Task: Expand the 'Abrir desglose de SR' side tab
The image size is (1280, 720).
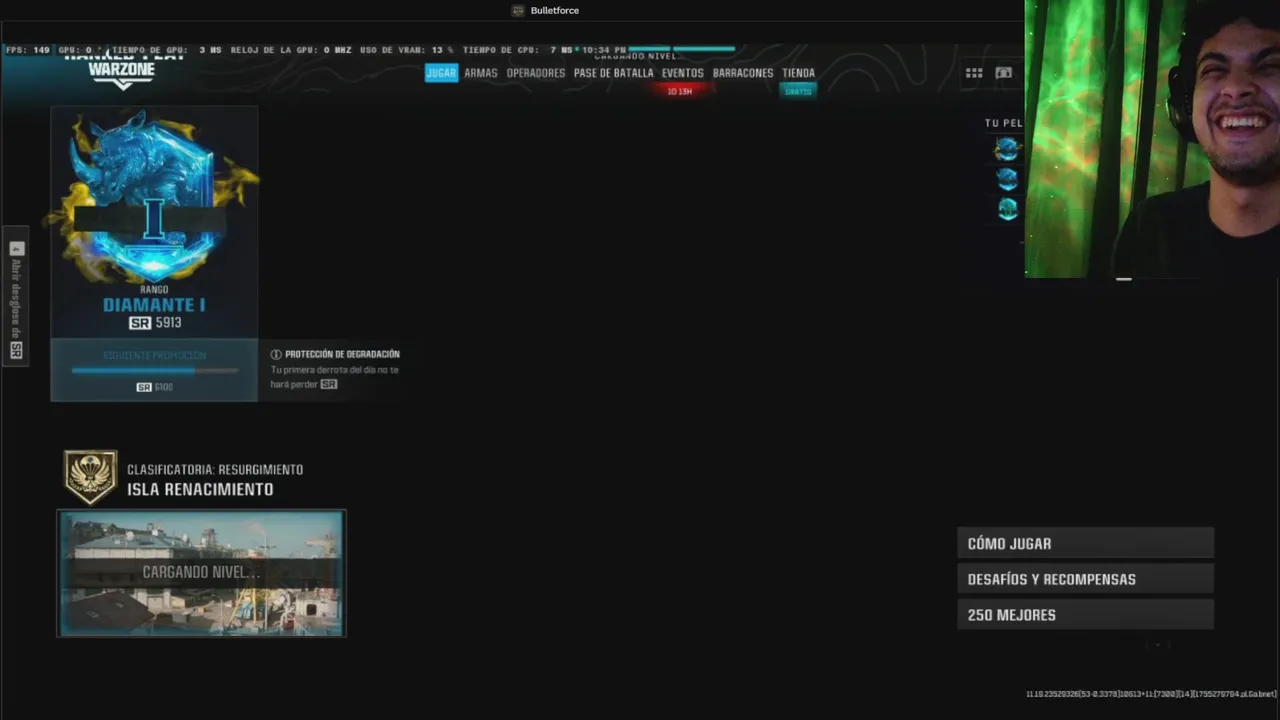Action: [x=16, y=297]
